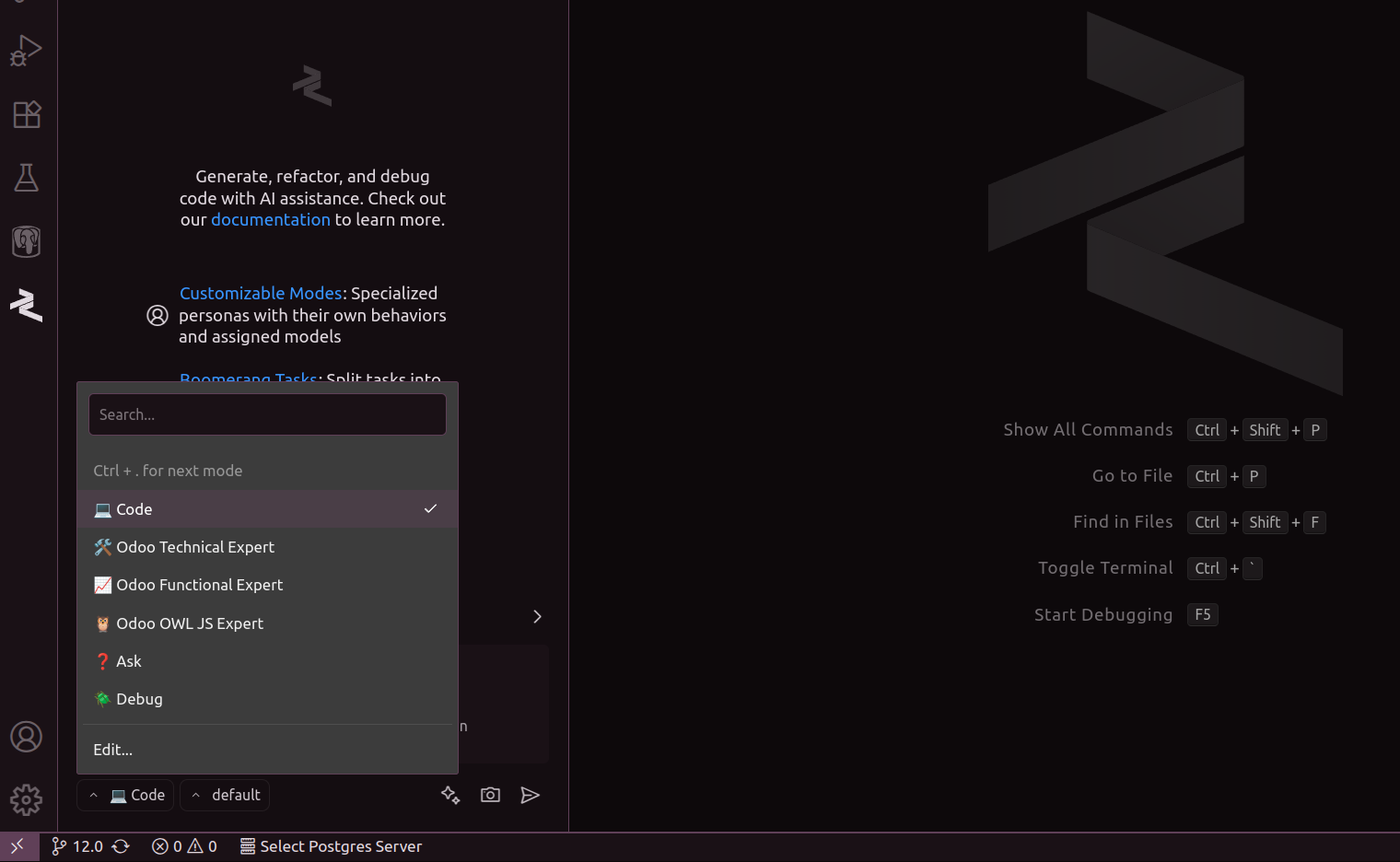This screenshot has height=862, width=1400.
Task: Open Run and Debug view
Action: point(26,50)
